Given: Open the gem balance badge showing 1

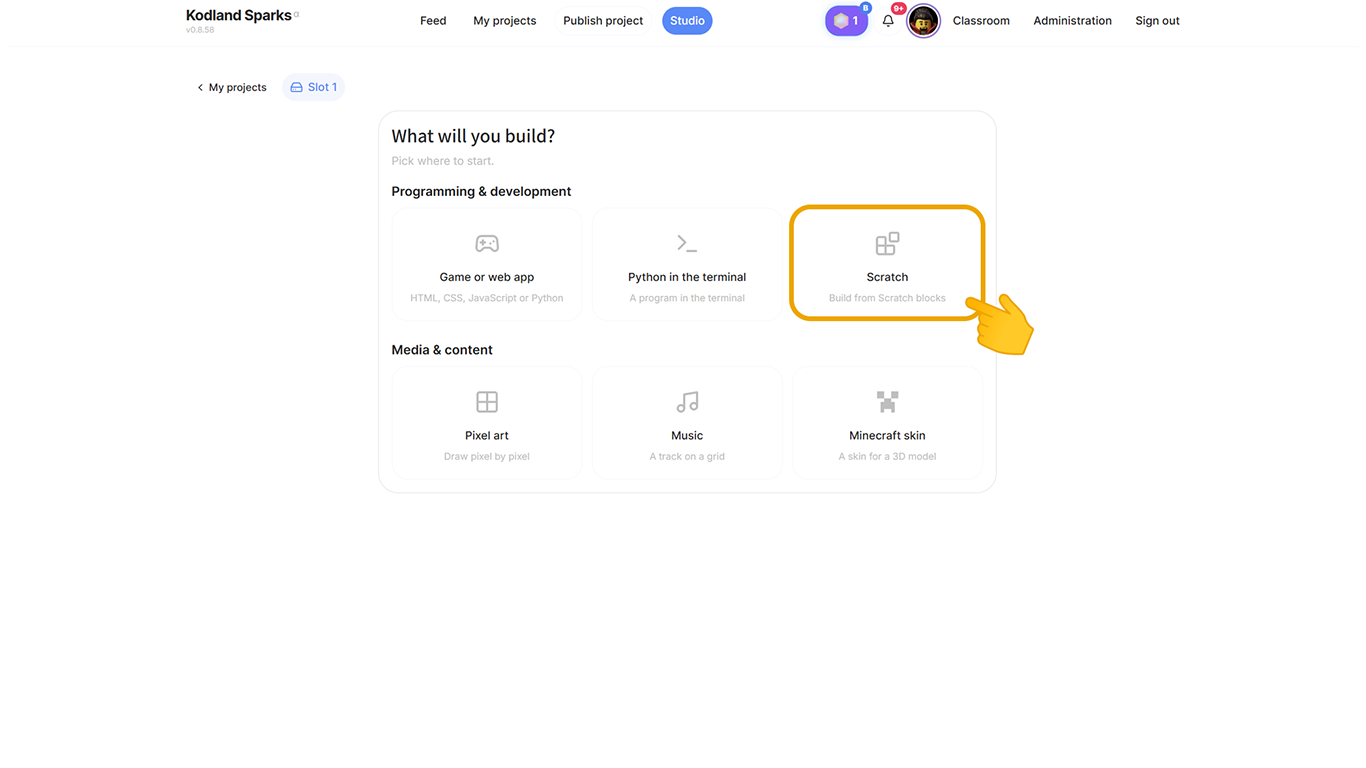Looking at the screenshot, I should click(x=846, y=21).
